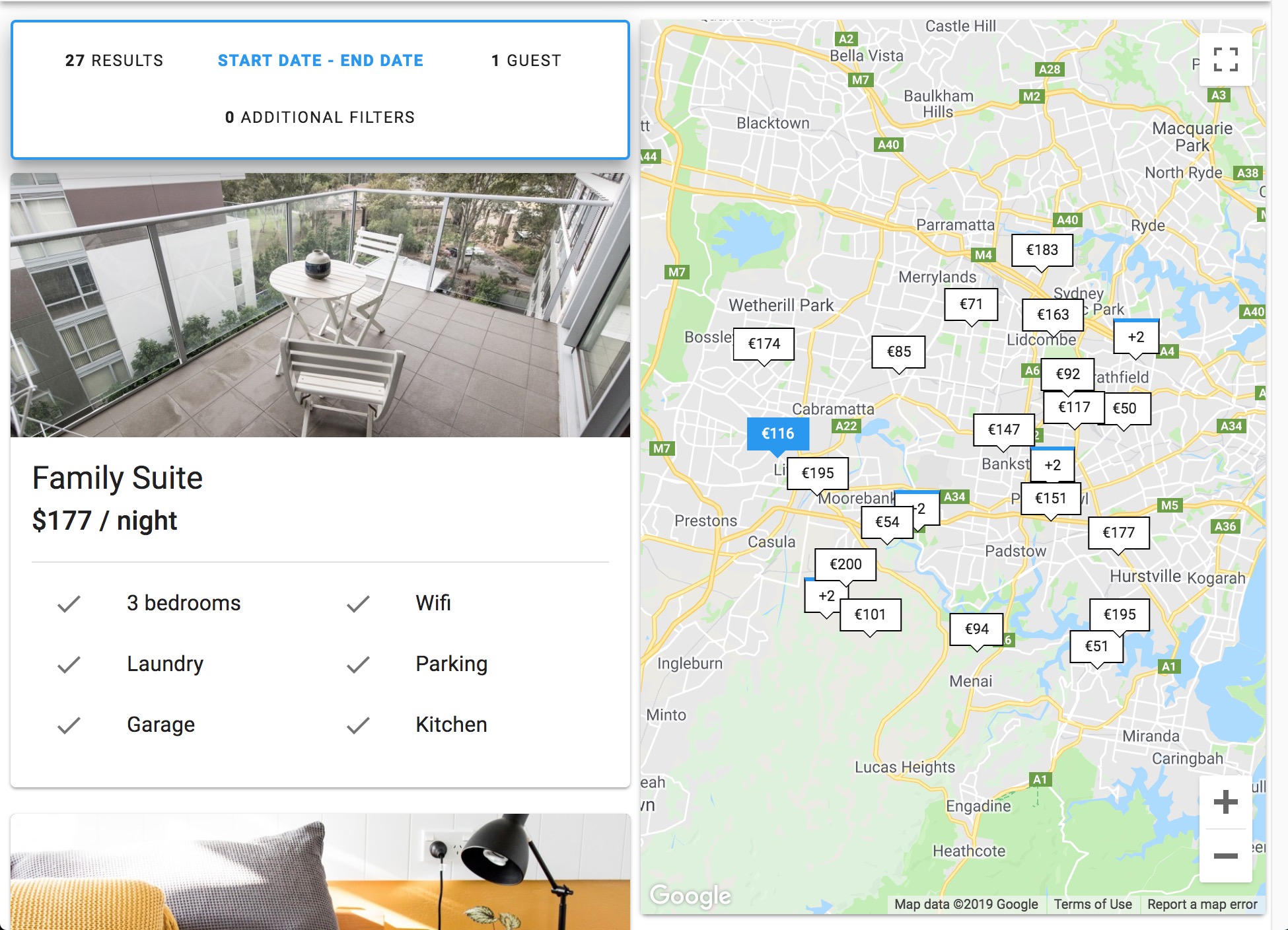This screenshot has height=930, width=1288.
Task: Open Google Maps Terms of Use link
Action: (1092, 904)
